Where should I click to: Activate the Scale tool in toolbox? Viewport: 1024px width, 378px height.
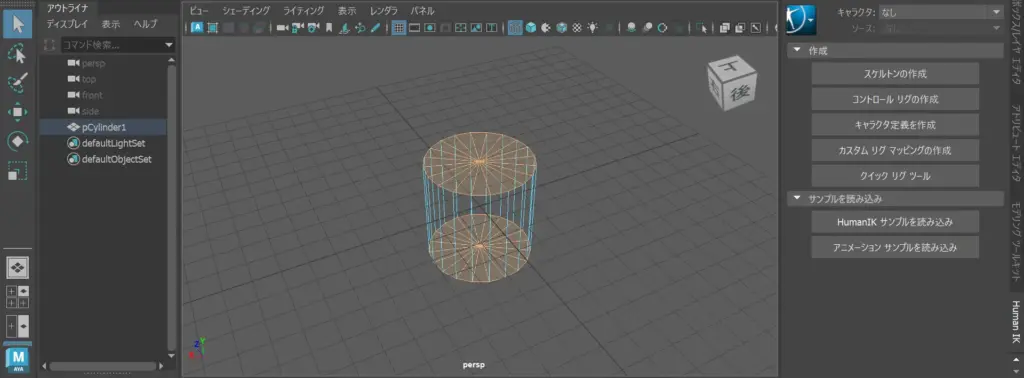coord(18,171)
